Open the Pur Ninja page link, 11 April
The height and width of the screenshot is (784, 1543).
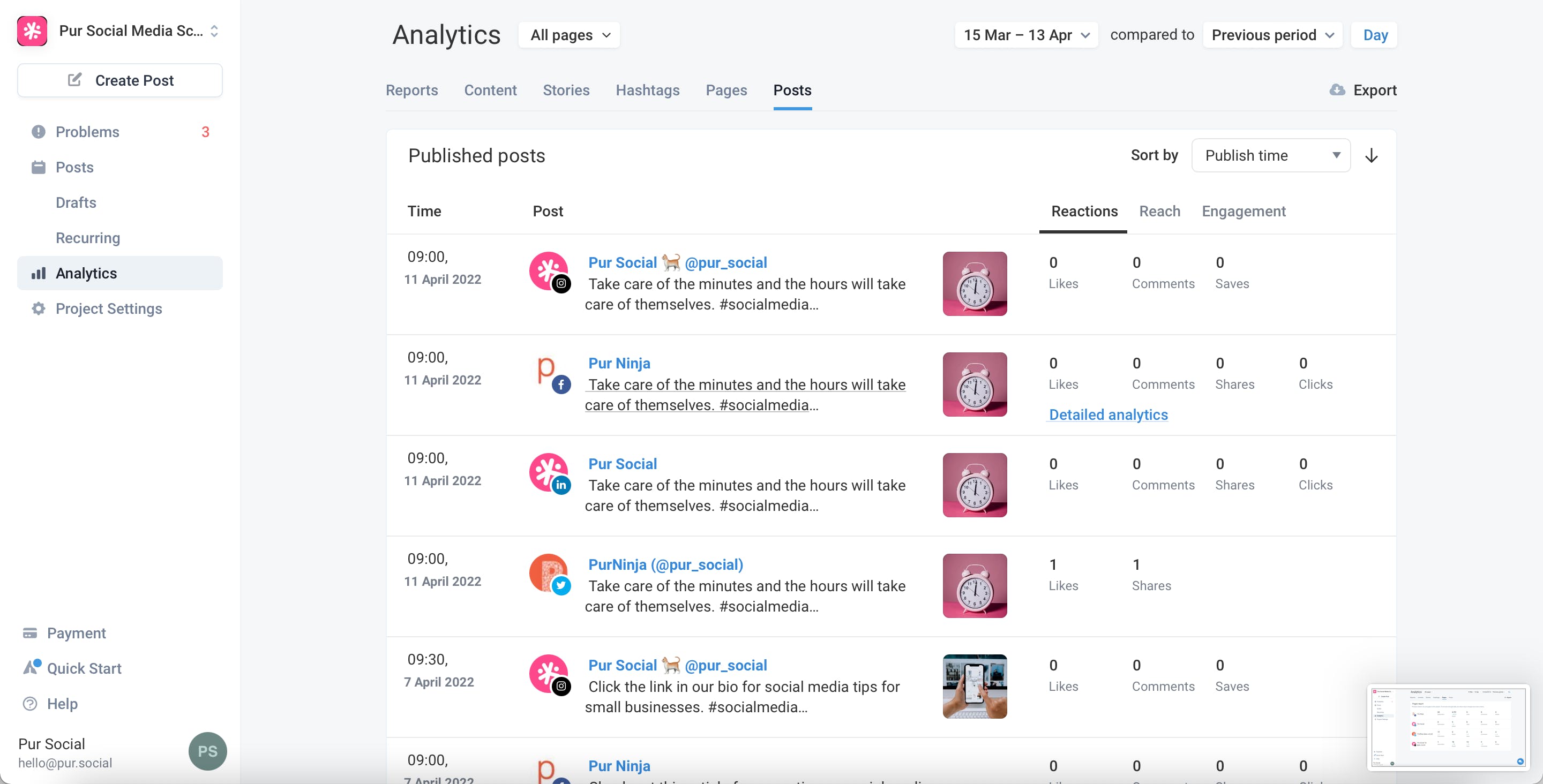pos(619,363)
